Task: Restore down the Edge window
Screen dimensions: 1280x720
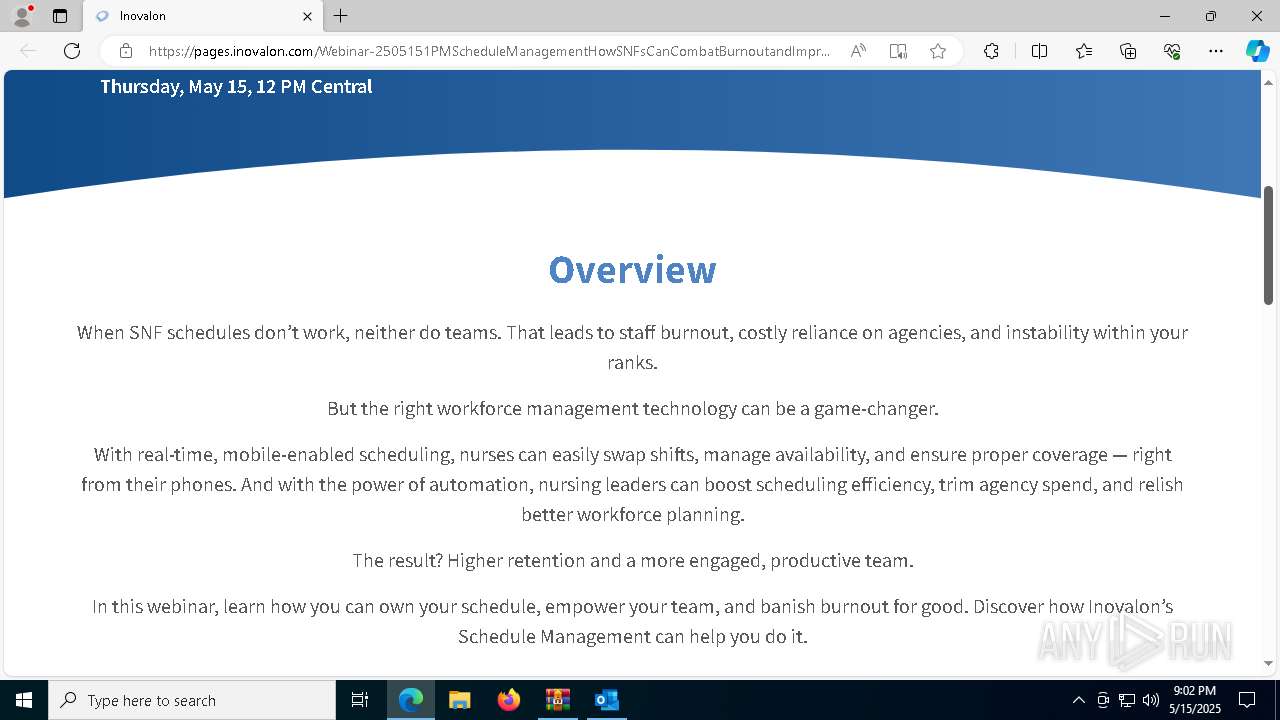Action: [1211, 16]
